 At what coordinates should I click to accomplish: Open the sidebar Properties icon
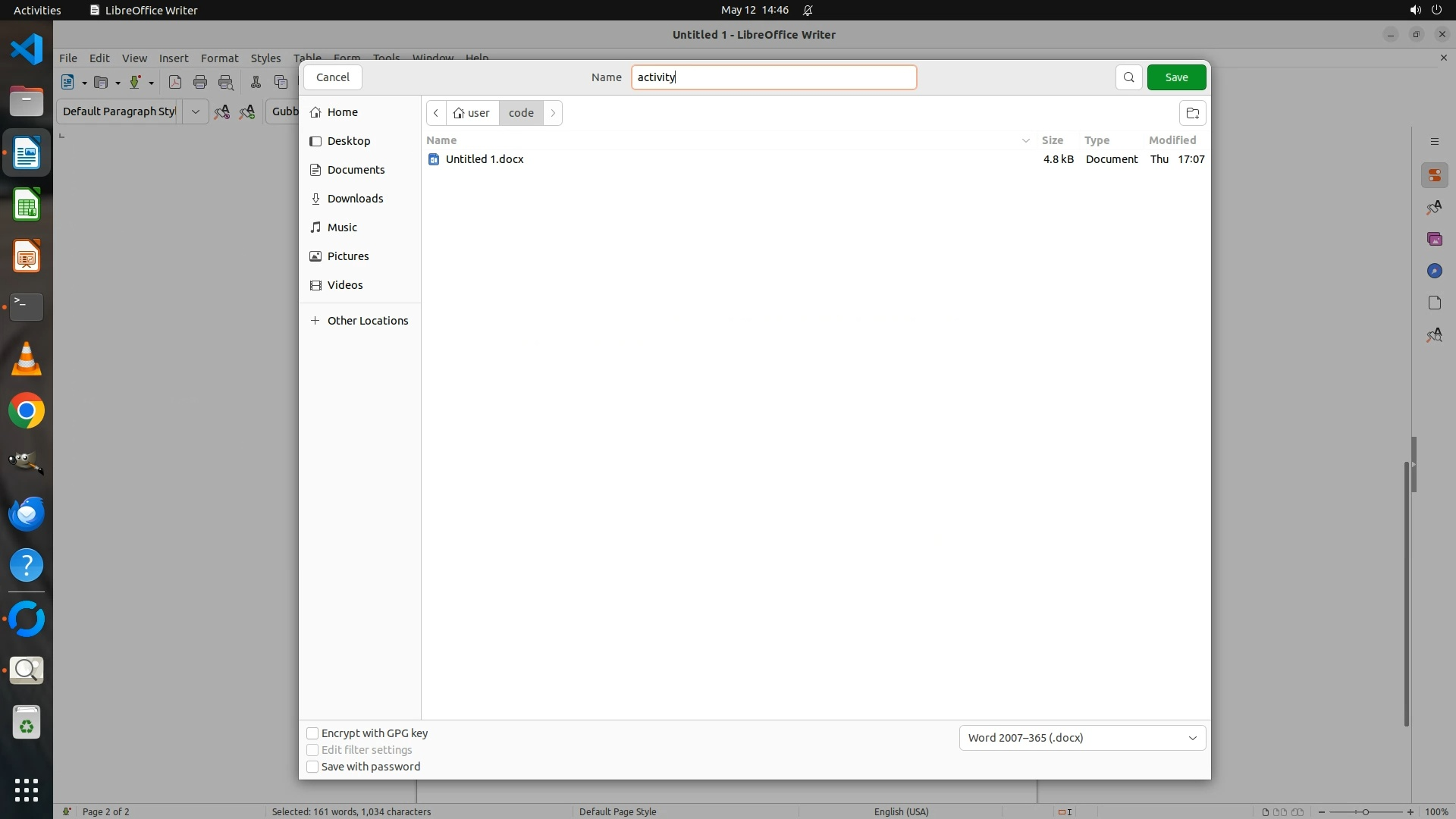1434,175
